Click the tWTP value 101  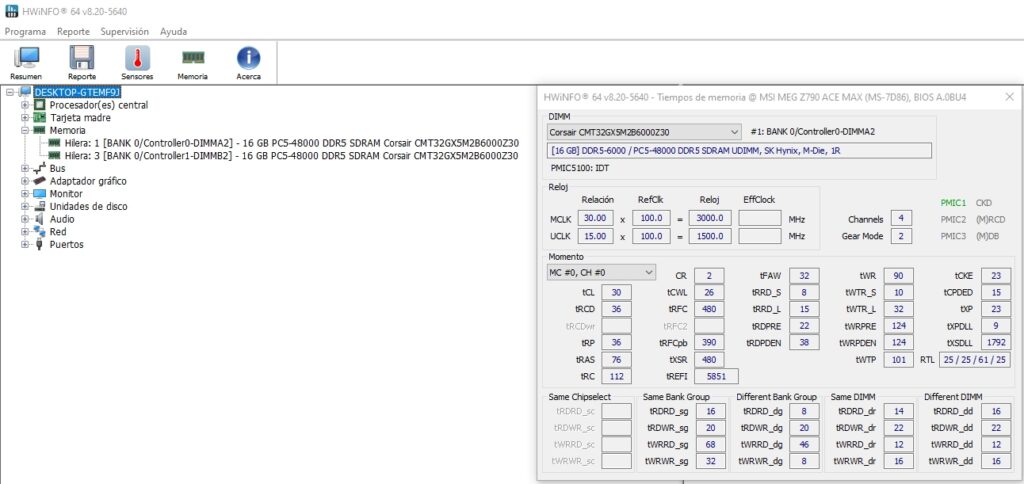pos(898,359)
